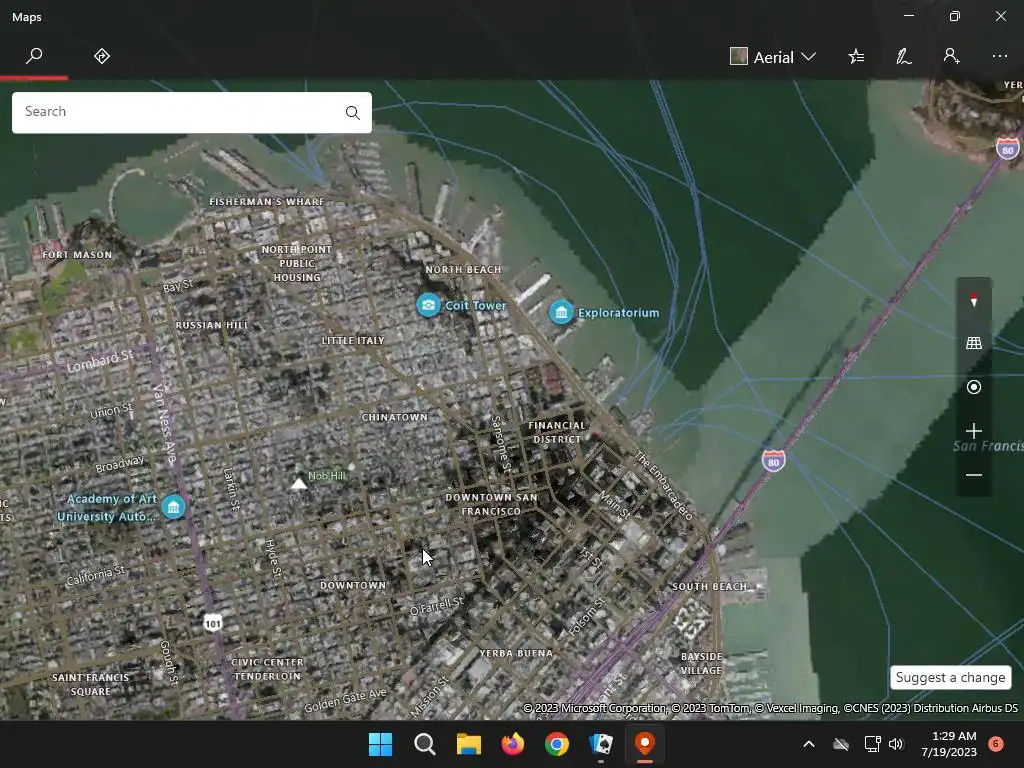This screenshot has width=1024, height=768.
Task: Open the Sign in account icon
Action: pyautogui.click(x=952, y=56)
